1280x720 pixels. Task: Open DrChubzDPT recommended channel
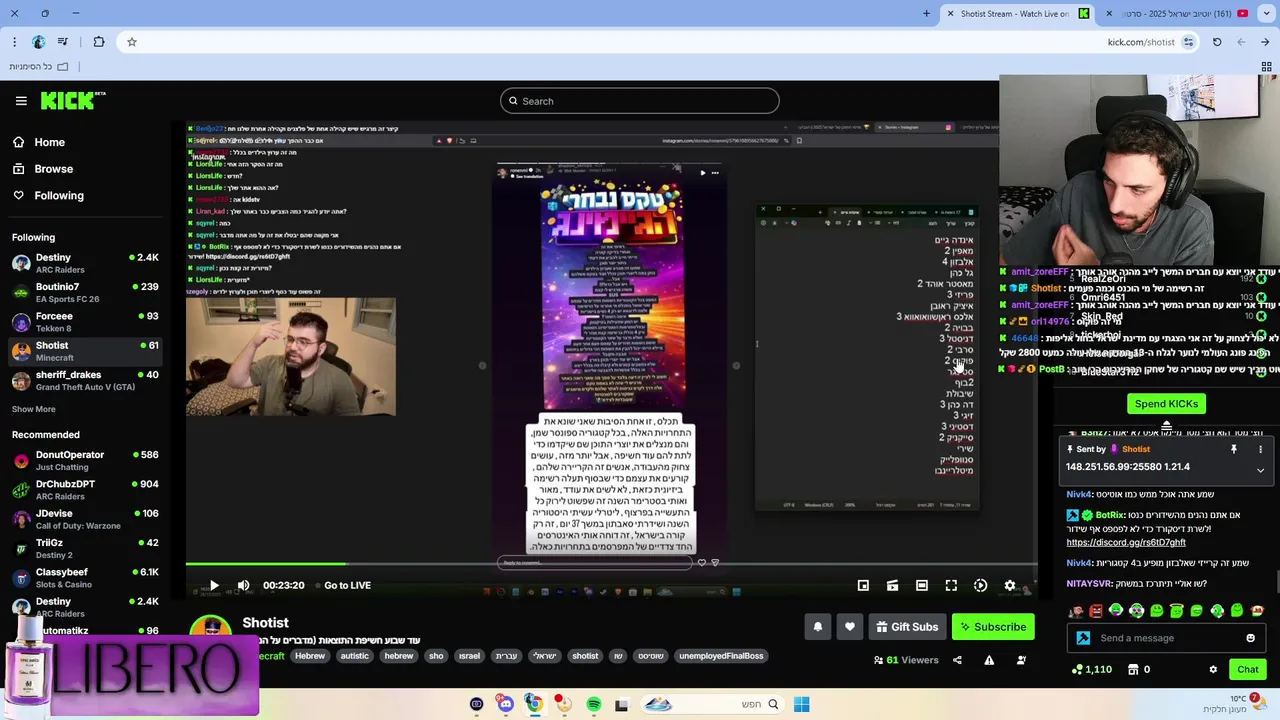[85, 490]
